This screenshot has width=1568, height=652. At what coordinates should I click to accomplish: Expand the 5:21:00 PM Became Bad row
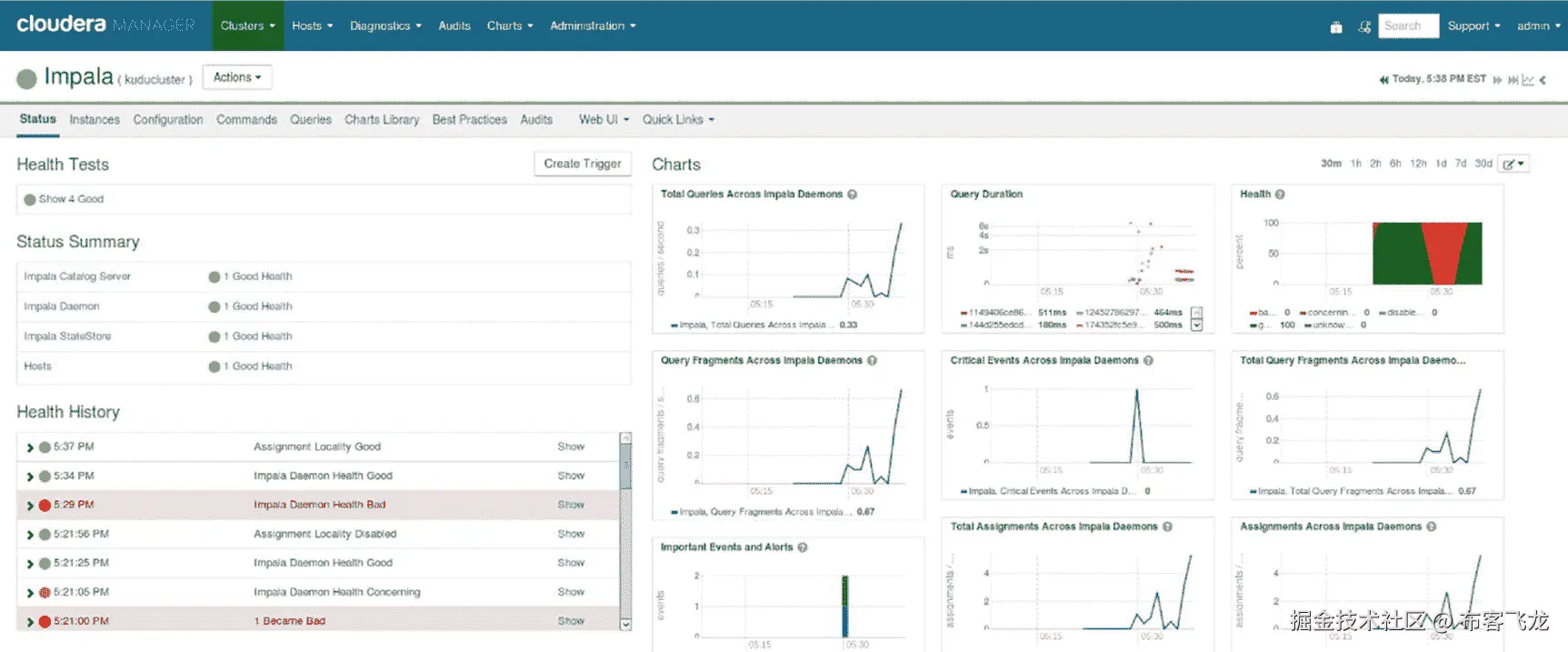(30, 622)
